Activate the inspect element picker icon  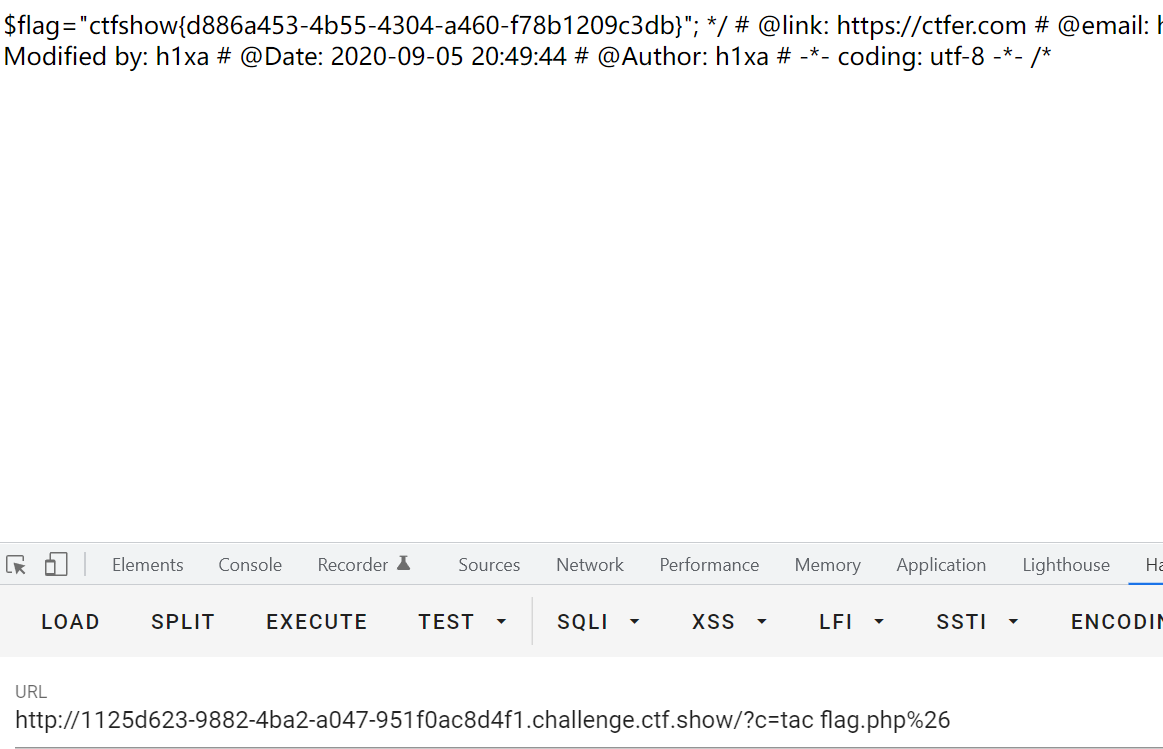pos(16,565)
